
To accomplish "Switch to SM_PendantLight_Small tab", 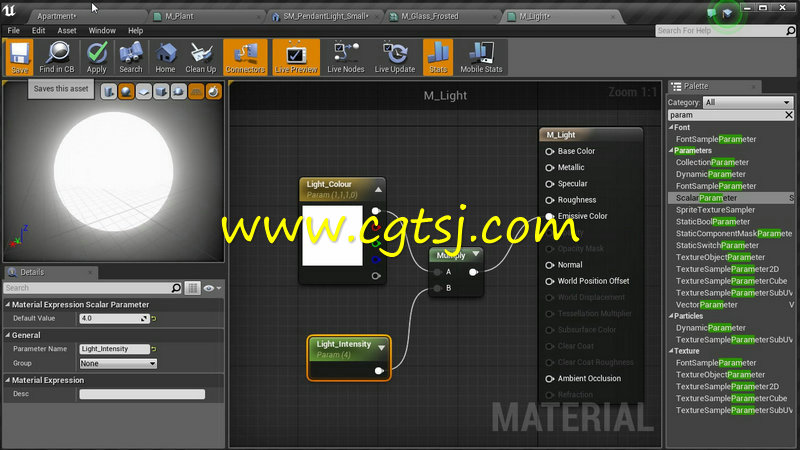I will coord(326,16).
